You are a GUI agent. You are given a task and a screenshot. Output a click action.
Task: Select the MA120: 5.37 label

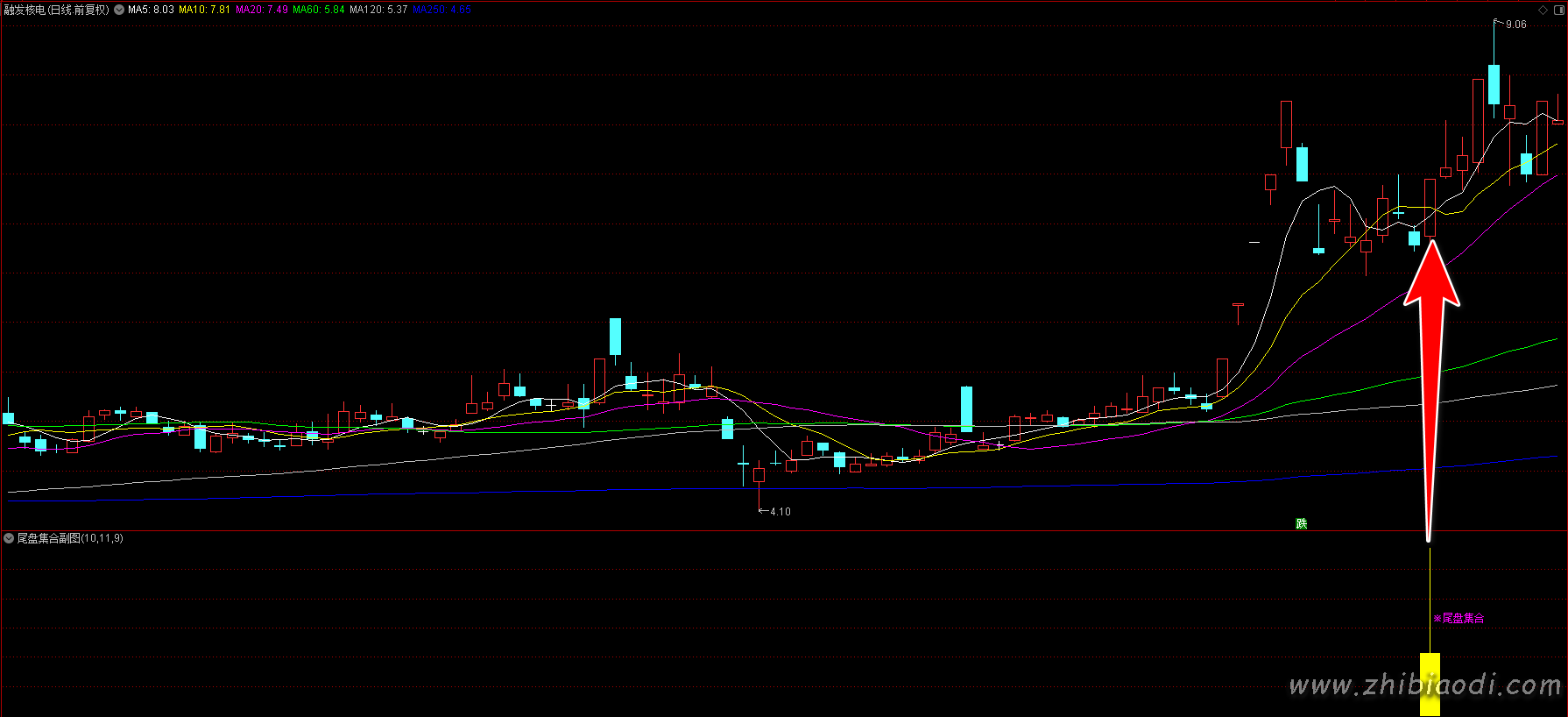[x=378, y=10]
